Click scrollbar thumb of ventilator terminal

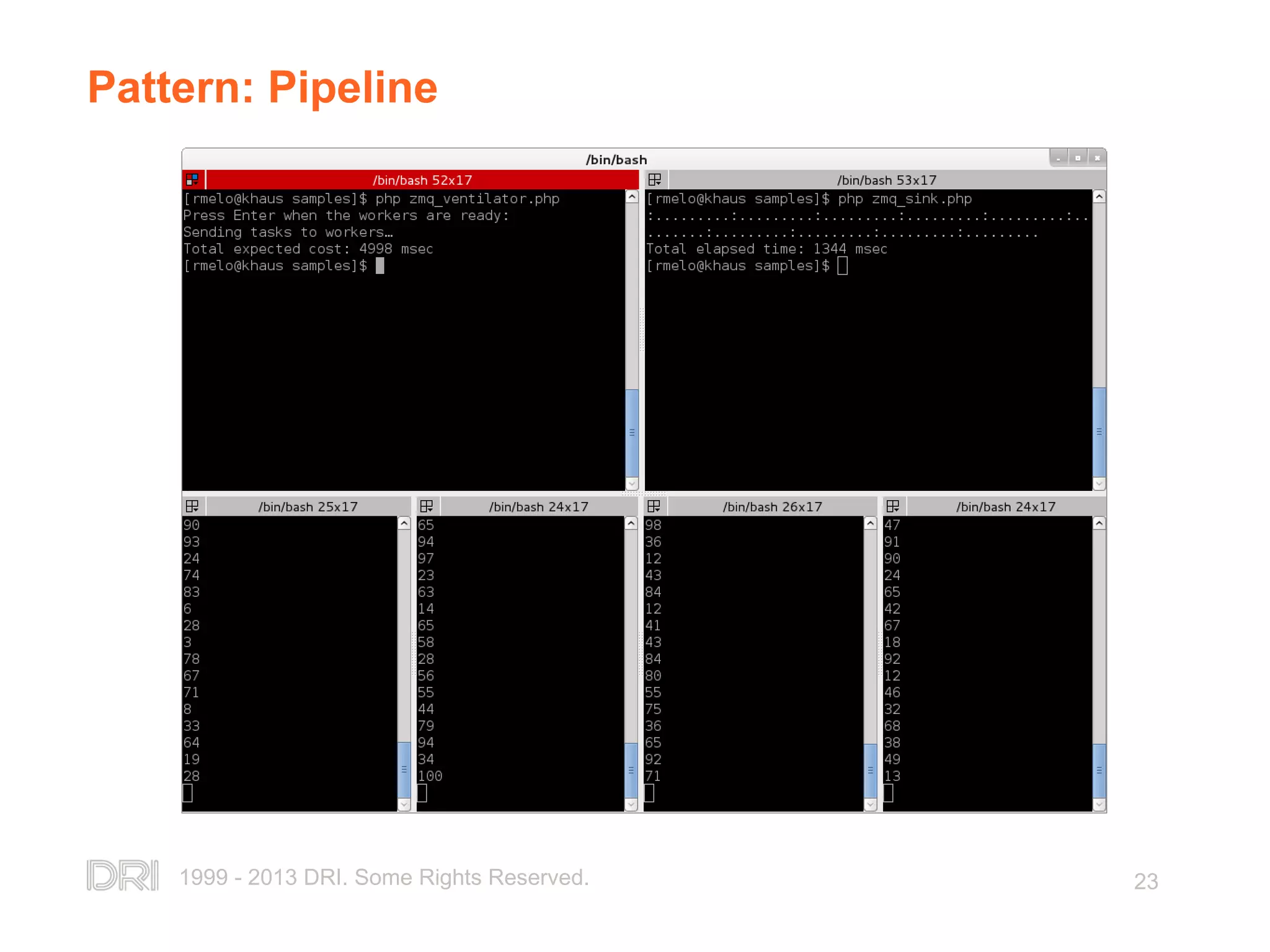point(632,432)
